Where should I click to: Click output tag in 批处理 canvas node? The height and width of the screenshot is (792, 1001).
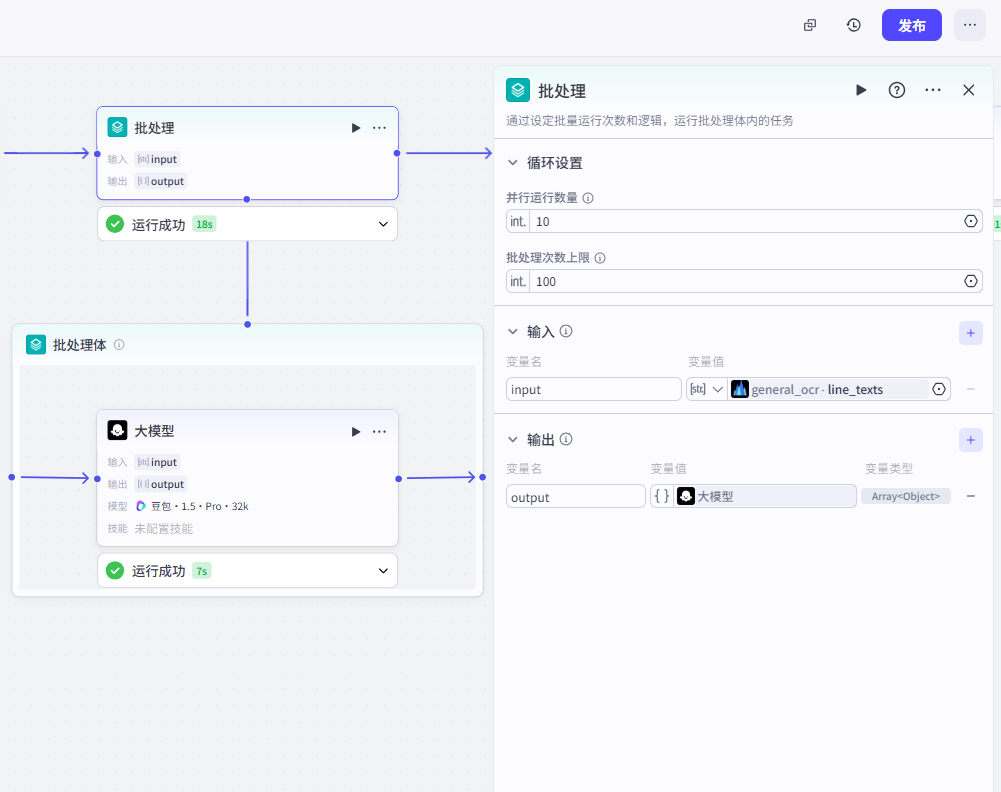pos(160,181)
